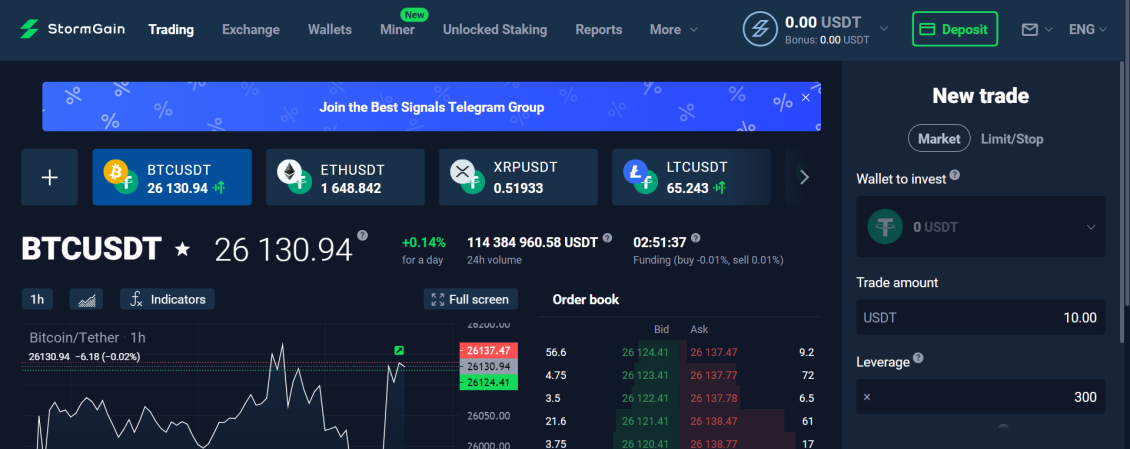This screenshot has width=1130, height=449.
Task: Open the chart type selector icon
Action: point(86,299)
